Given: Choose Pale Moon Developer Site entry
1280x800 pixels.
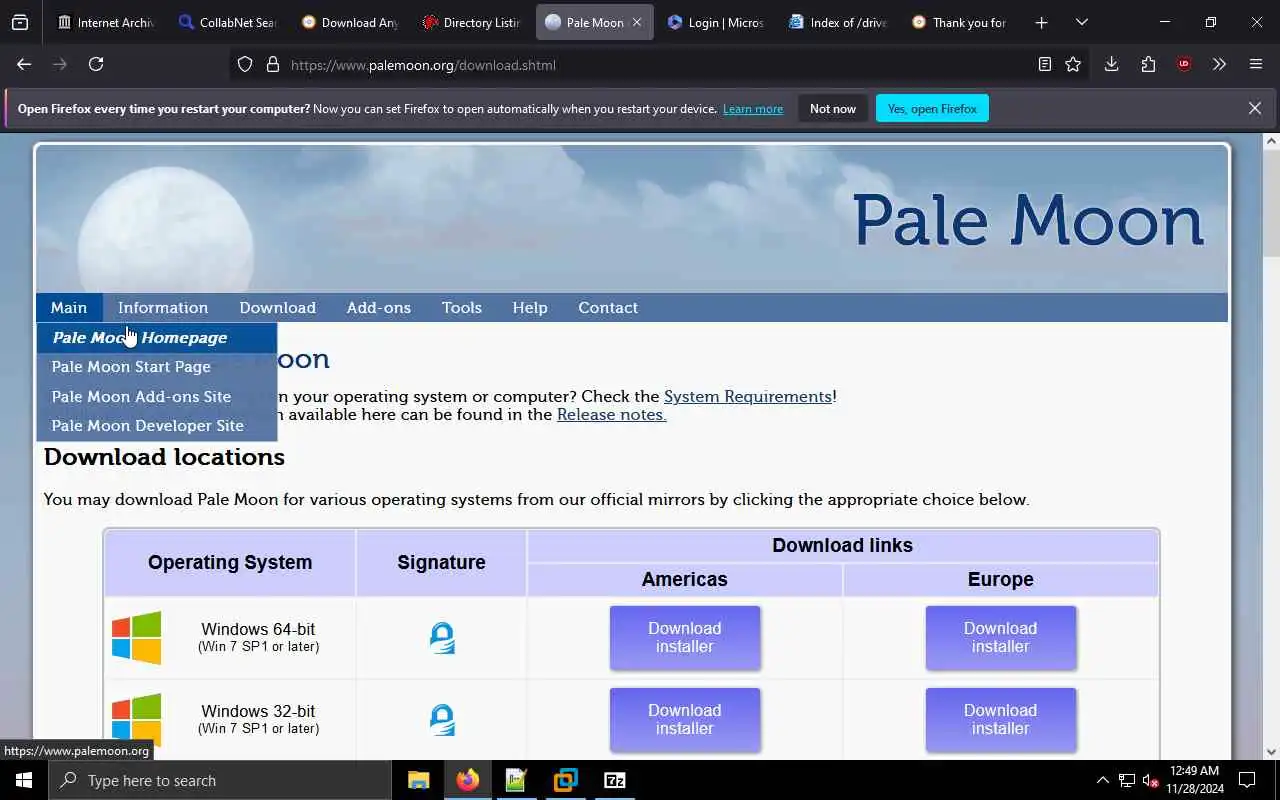Looking at the screenshot, I should [x=157, y=425].
